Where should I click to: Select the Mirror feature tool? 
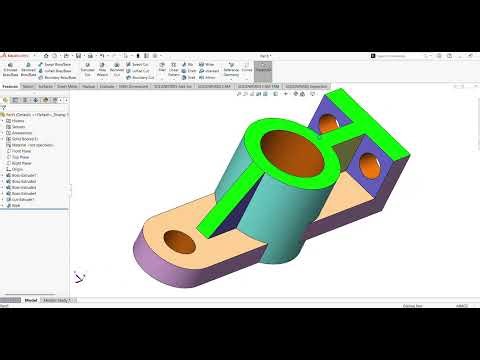(207, 78)
